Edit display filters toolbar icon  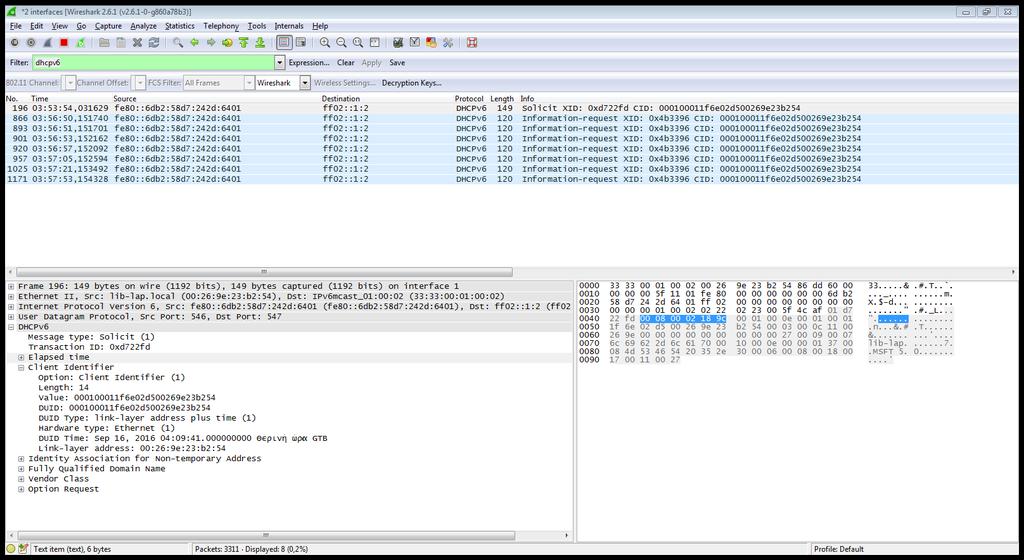click(x=415, y=42)
